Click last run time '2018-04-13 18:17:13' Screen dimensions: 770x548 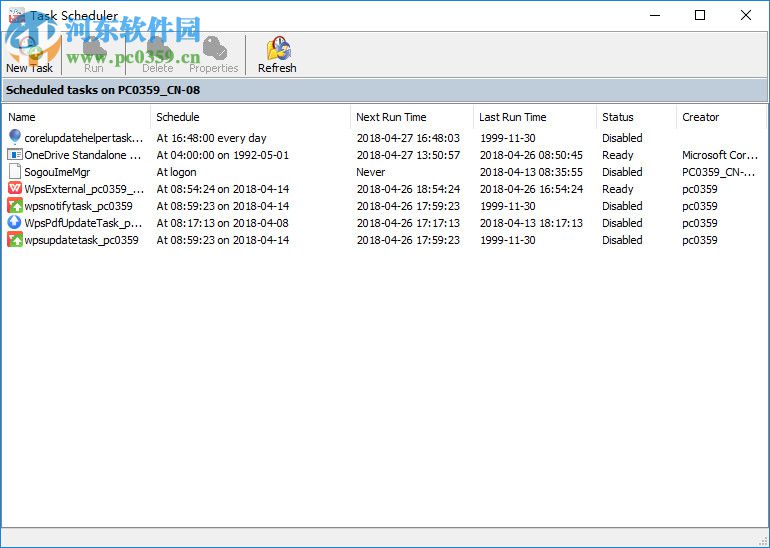coord(531,223)
